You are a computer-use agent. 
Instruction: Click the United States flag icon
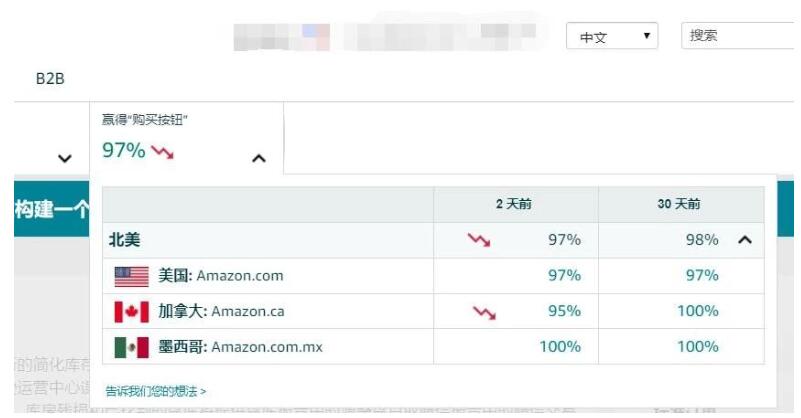131,276
